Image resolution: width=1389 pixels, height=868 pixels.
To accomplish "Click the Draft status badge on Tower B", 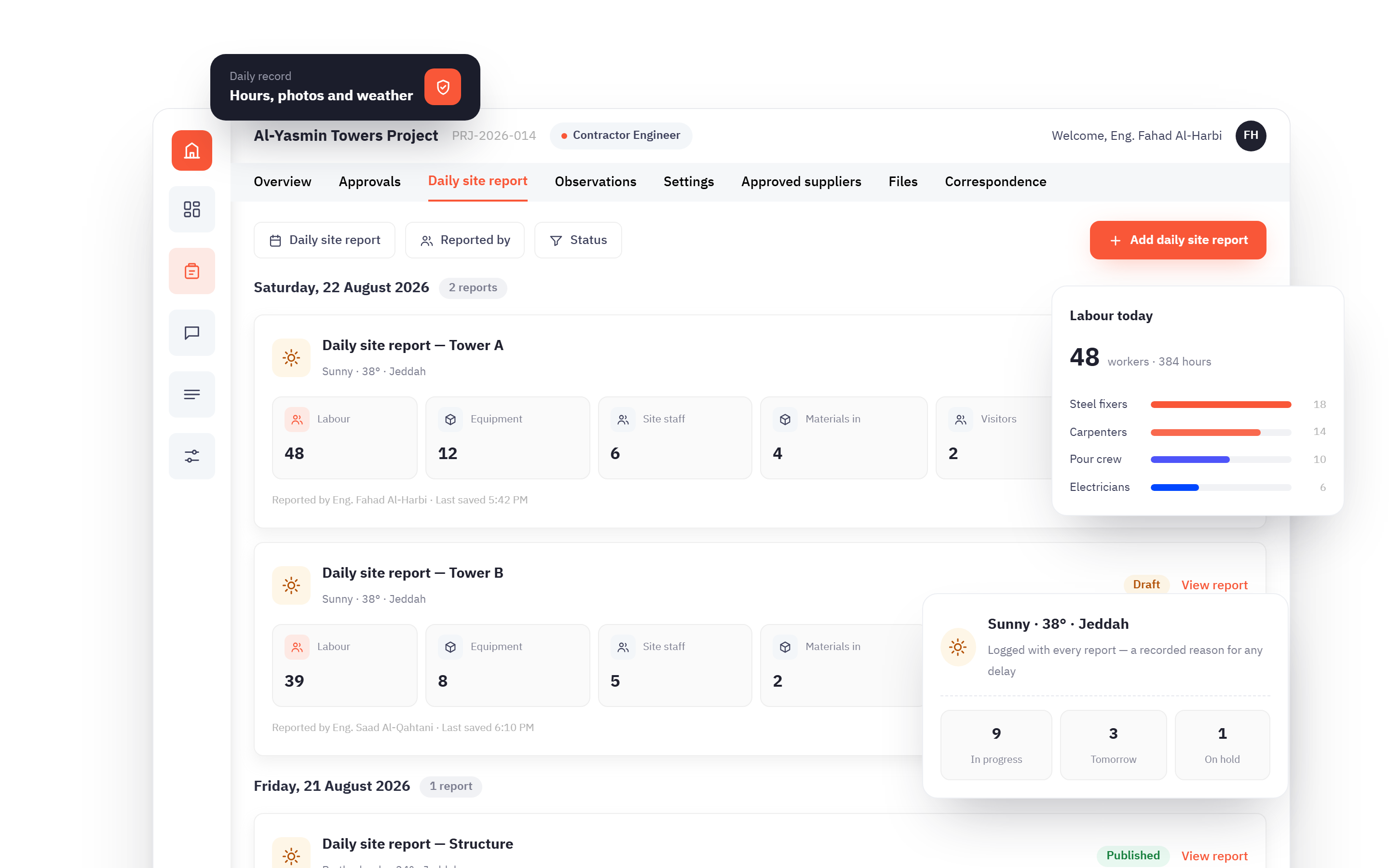I will coord(1146,584).
